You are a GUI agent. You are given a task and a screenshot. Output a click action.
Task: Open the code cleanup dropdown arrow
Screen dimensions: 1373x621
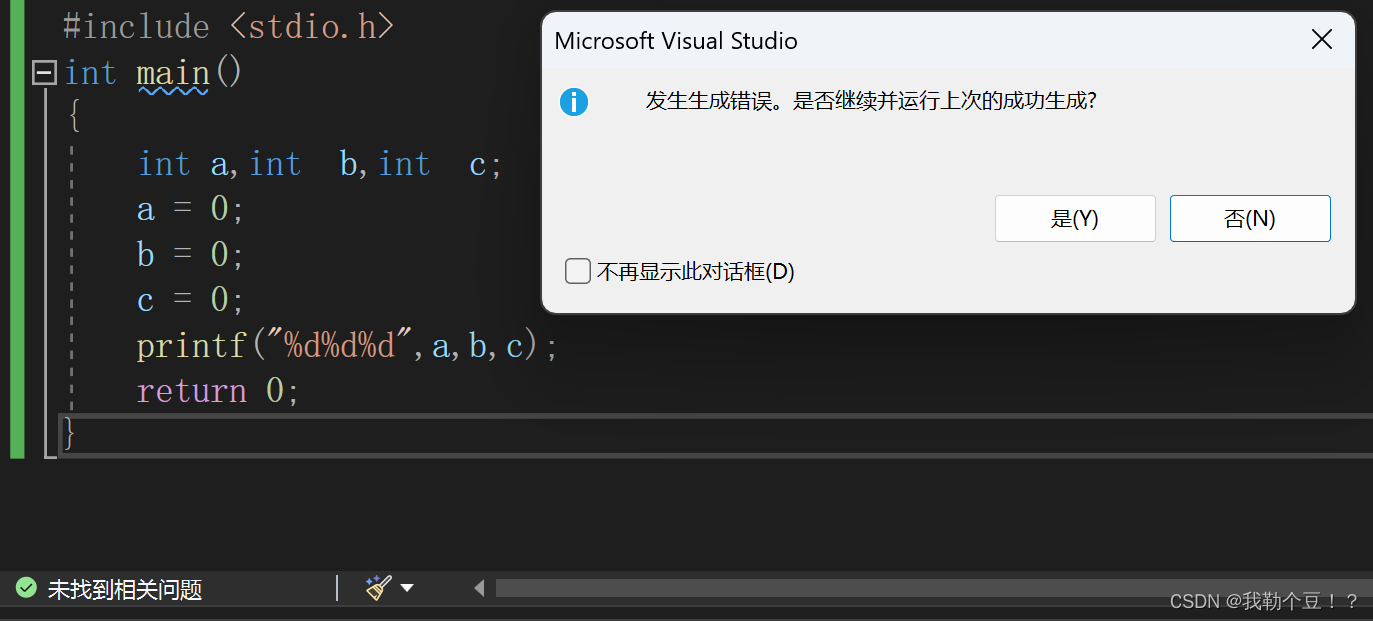click(x=407, y=588)
